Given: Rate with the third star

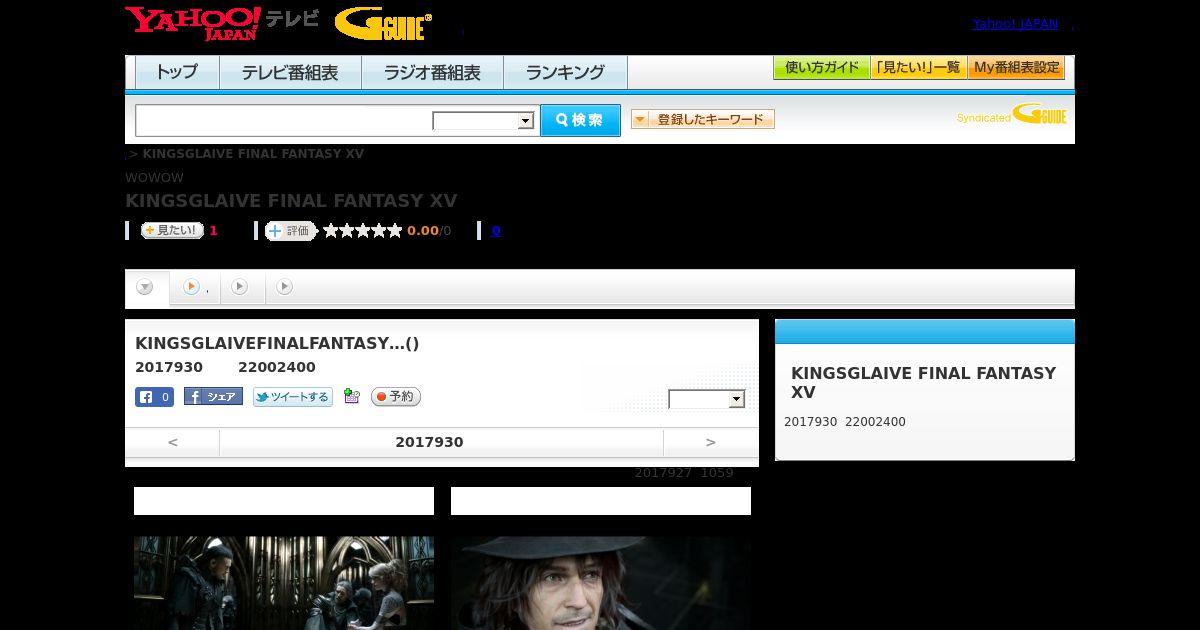Looking at the screenshot, I should click(363, 231).
